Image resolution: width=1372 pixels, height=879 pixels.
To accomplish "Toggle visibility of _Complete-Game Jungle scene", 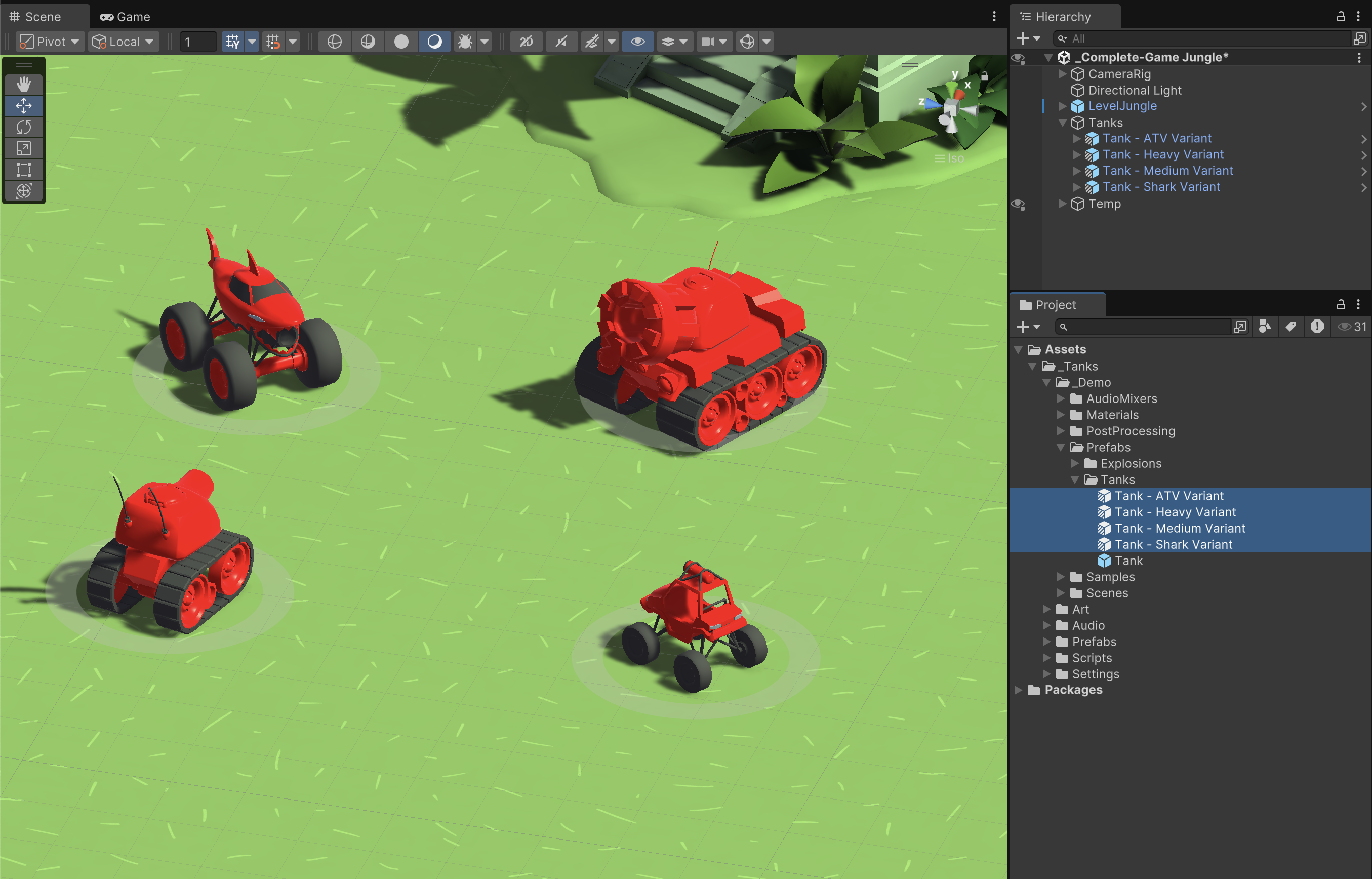I will pyautogui.click(x=1019, y=59).
